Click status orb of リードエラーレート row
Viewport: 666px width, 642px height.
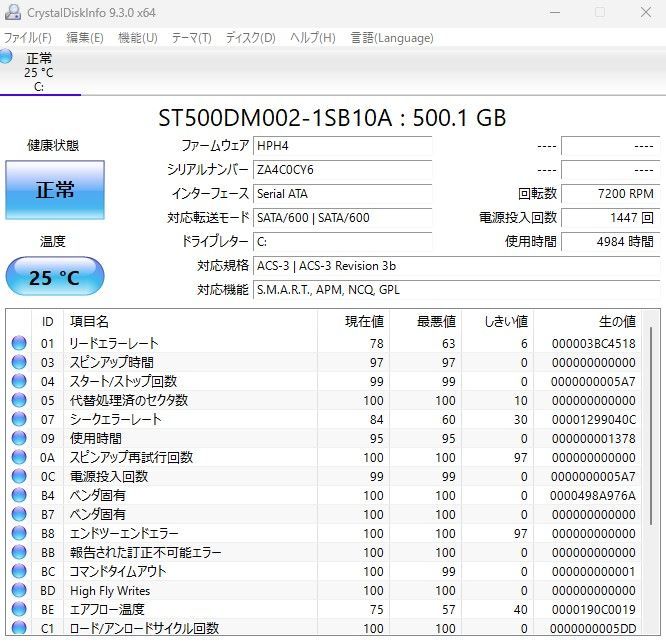tap(18, 343)
